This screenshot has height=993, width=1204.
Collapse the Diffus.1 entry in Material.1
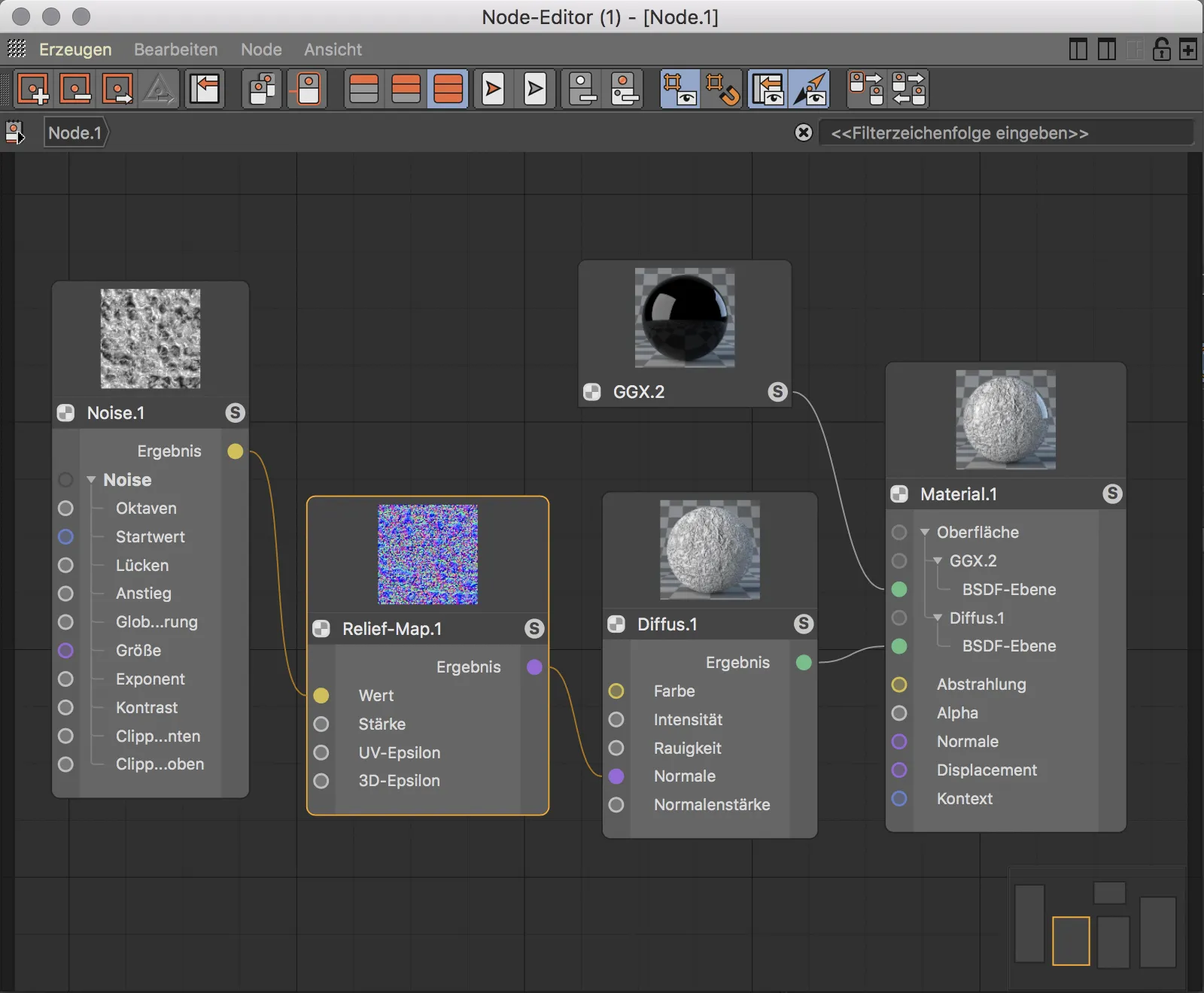(x=938, y=618)
